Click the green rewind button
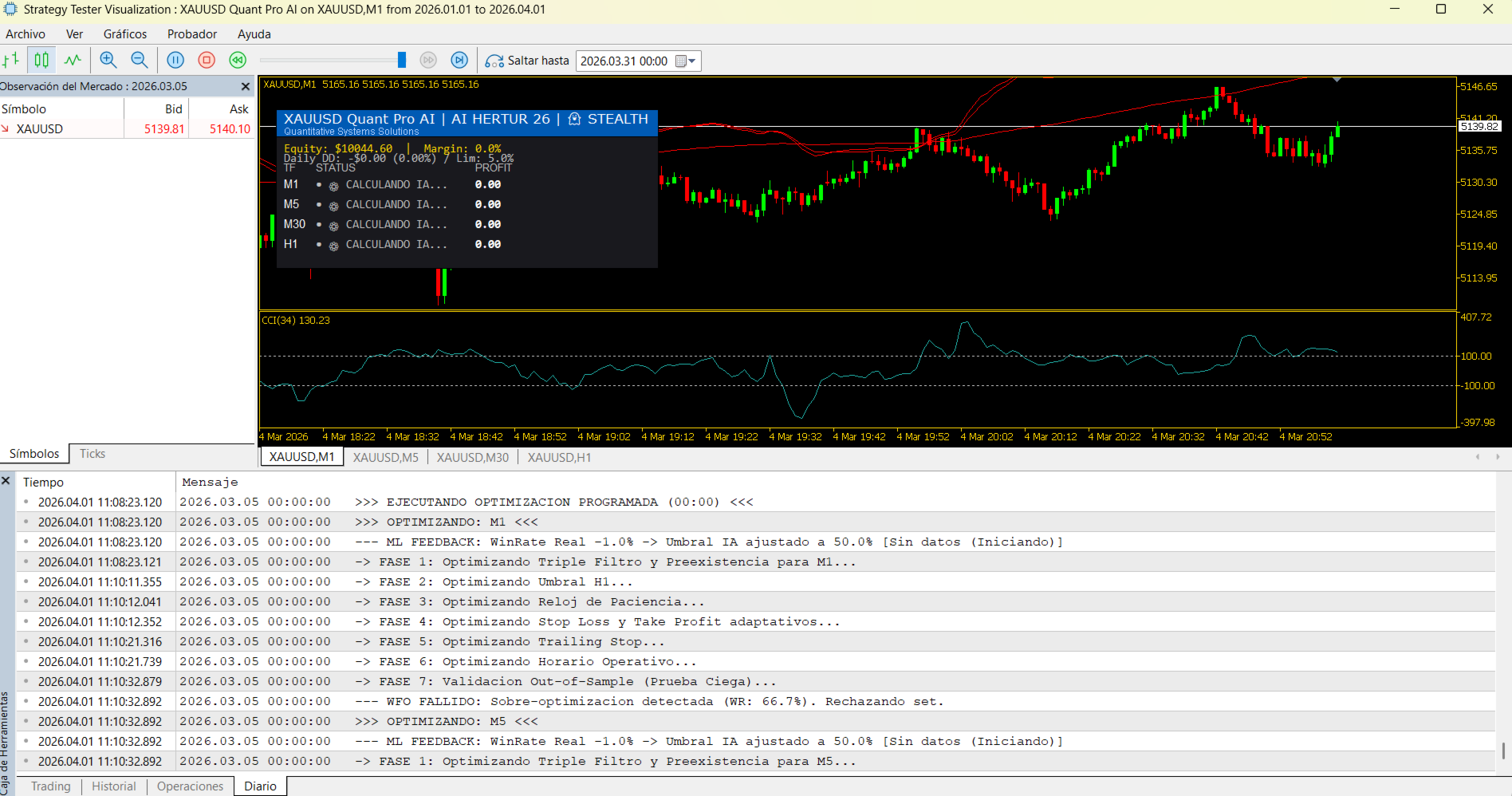The width and height of the screenshot is (1512, 796). 238,60
